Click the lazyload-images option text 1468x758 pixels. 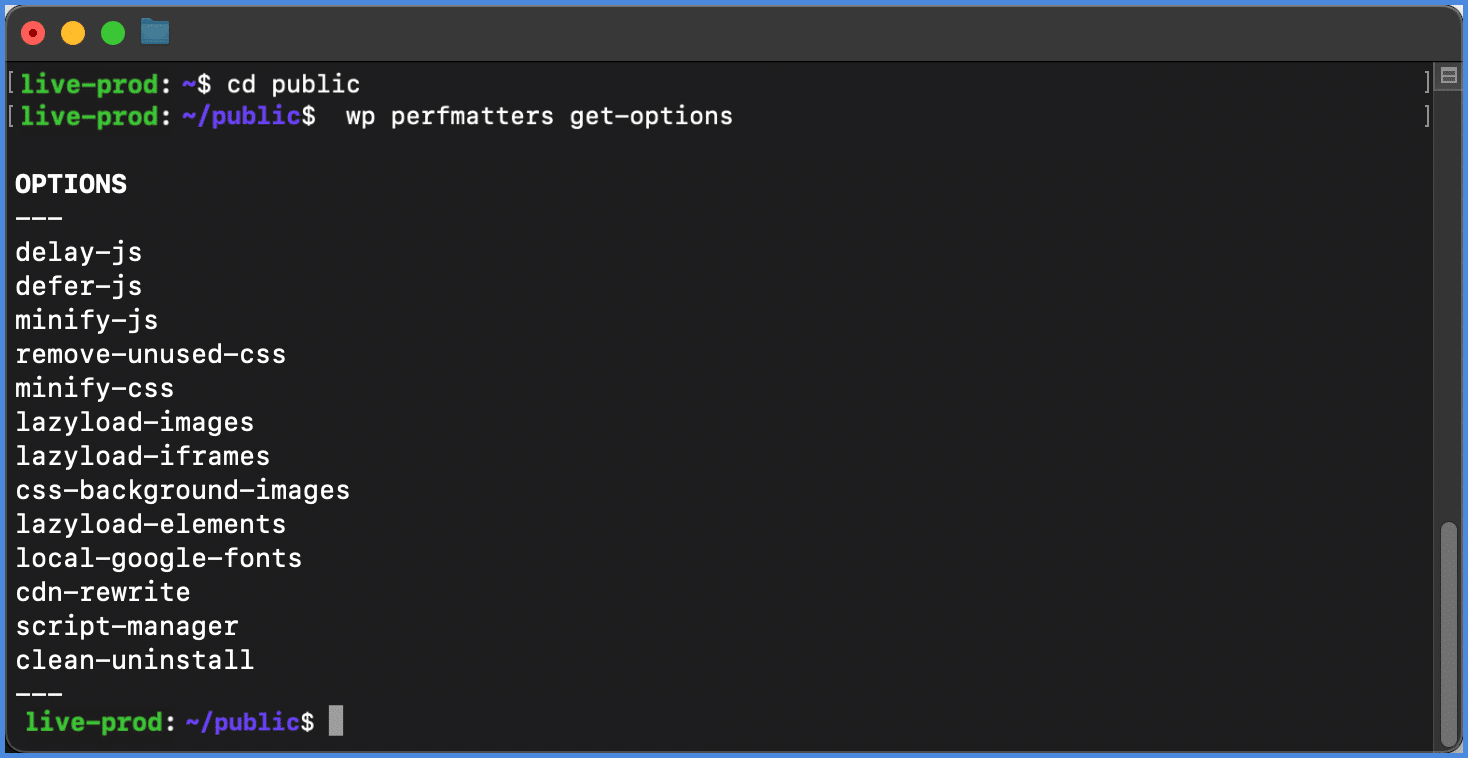point(134,422)
